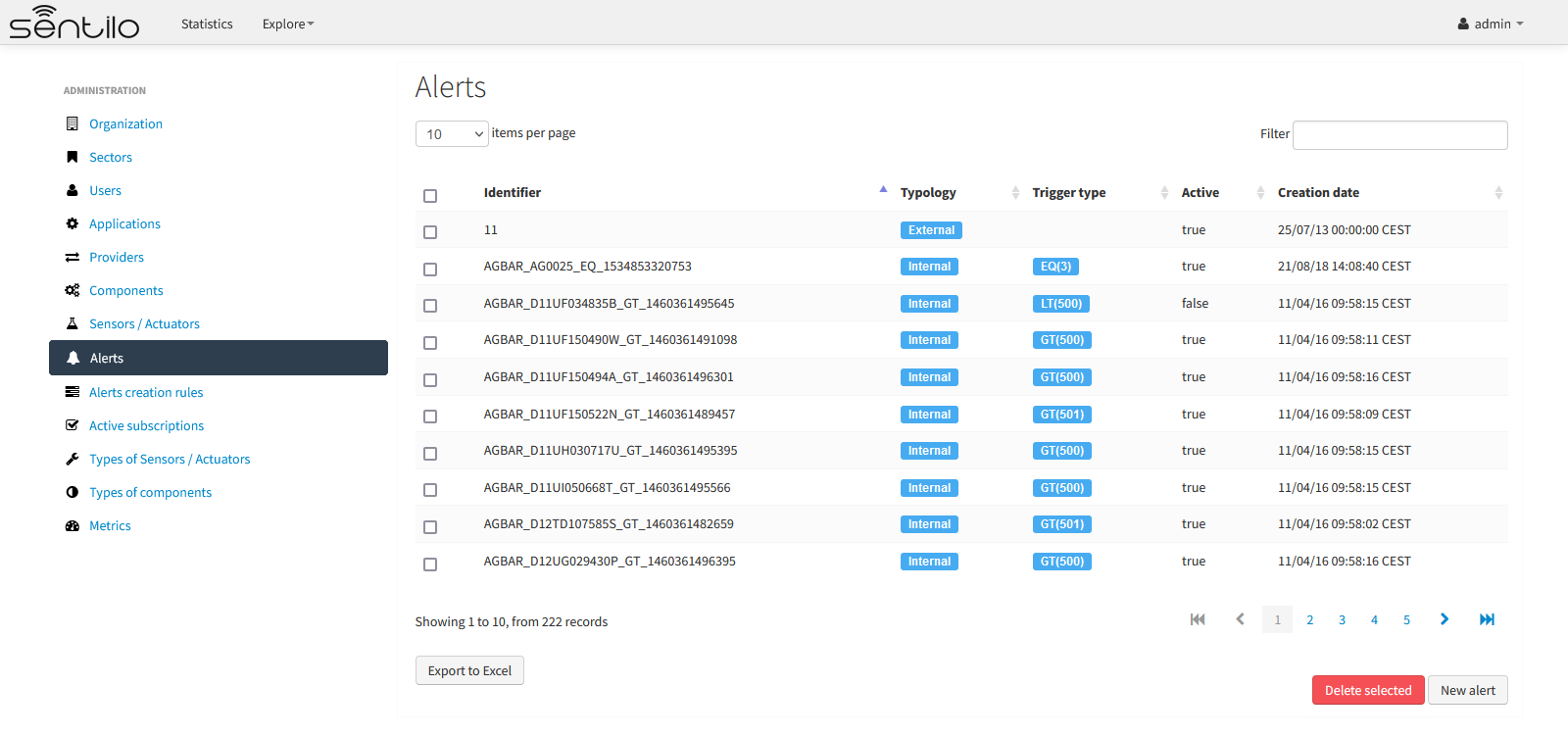The height and width of the screenshot is (736, 1568).
Task: Click the admin user icon
Action: click(x=1463, y=24)
